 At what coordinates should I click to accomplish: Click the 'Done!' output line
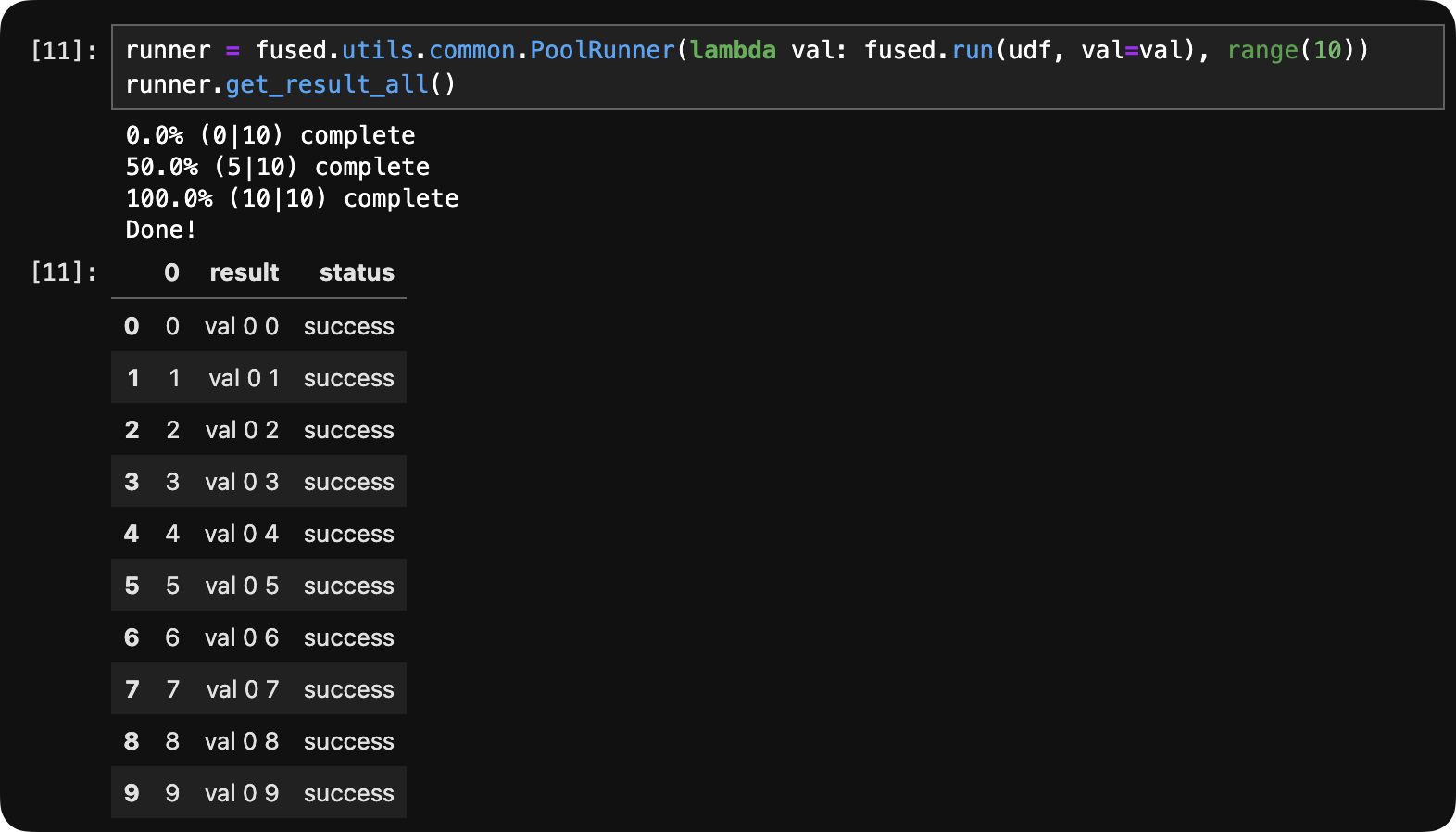click(x=161, y=230)
